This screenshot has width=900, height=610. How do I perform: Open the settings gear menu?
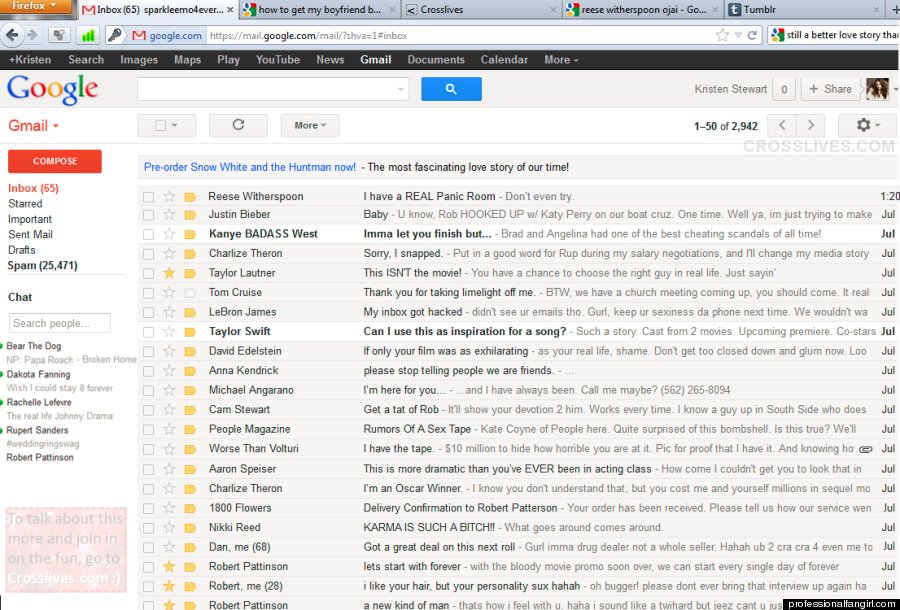(x=862, y=125)
